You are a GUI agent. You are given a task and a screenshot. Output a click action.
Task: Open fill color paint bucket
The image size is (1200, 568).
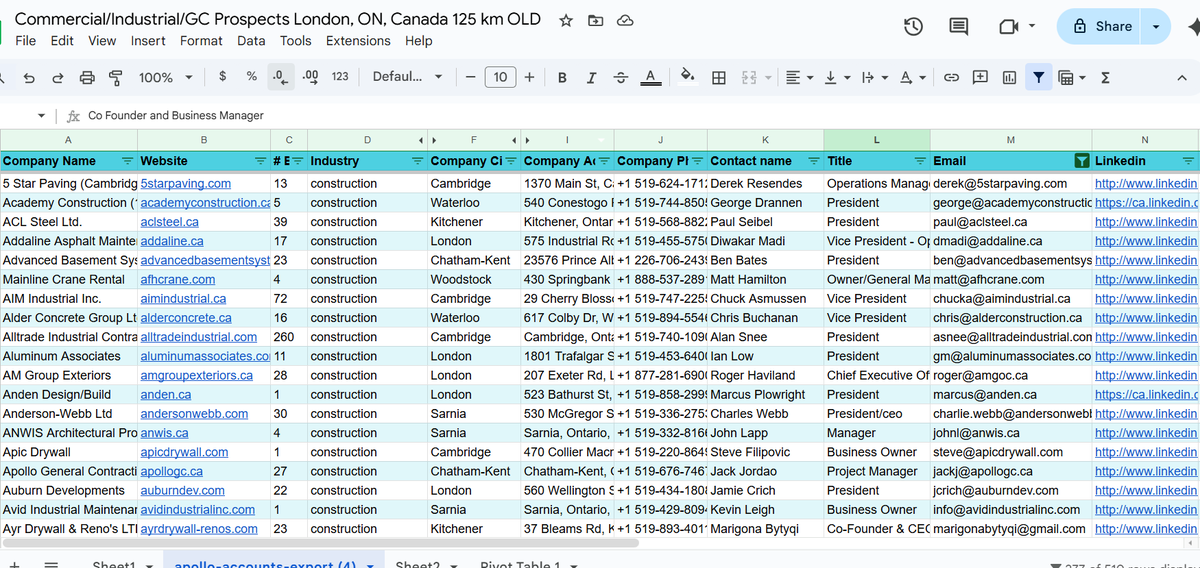[688, 77]
